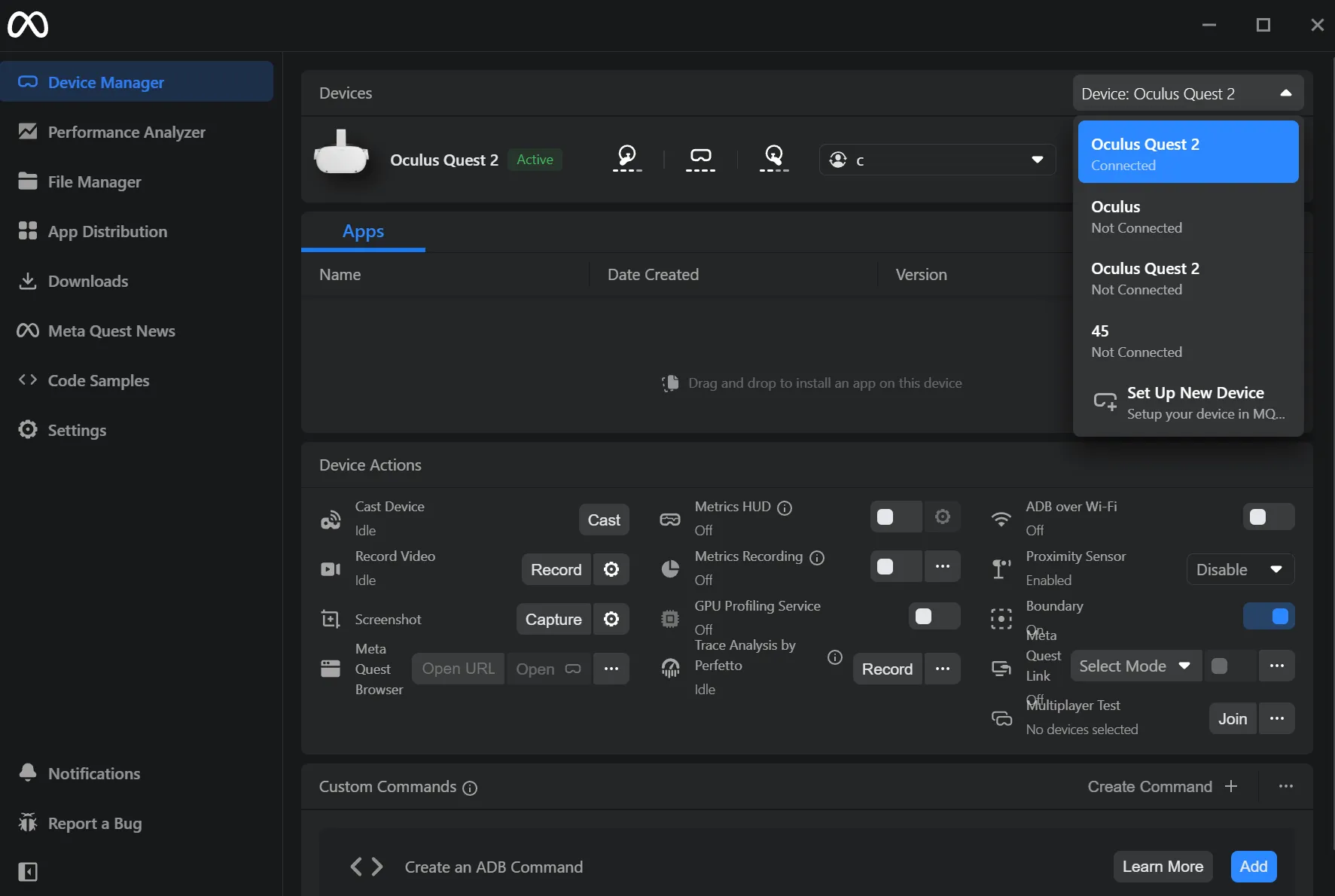Open Screenshot capture settings gear
Screen dimensions: 1335x896
pyautogui.click(x=611, y=619)
